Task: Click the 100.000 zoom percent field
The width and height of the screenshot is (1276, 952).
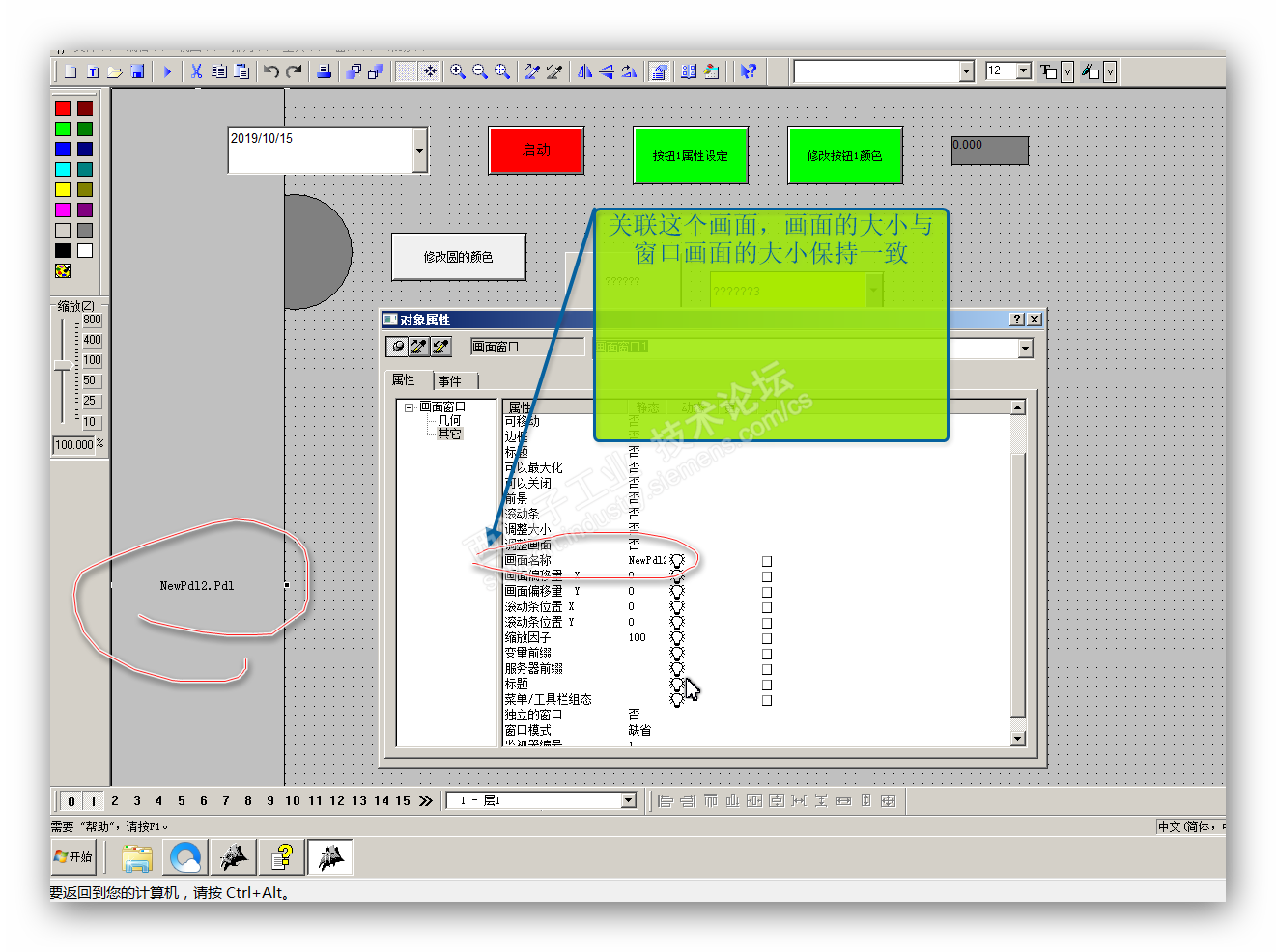Action: coord(73,444)
